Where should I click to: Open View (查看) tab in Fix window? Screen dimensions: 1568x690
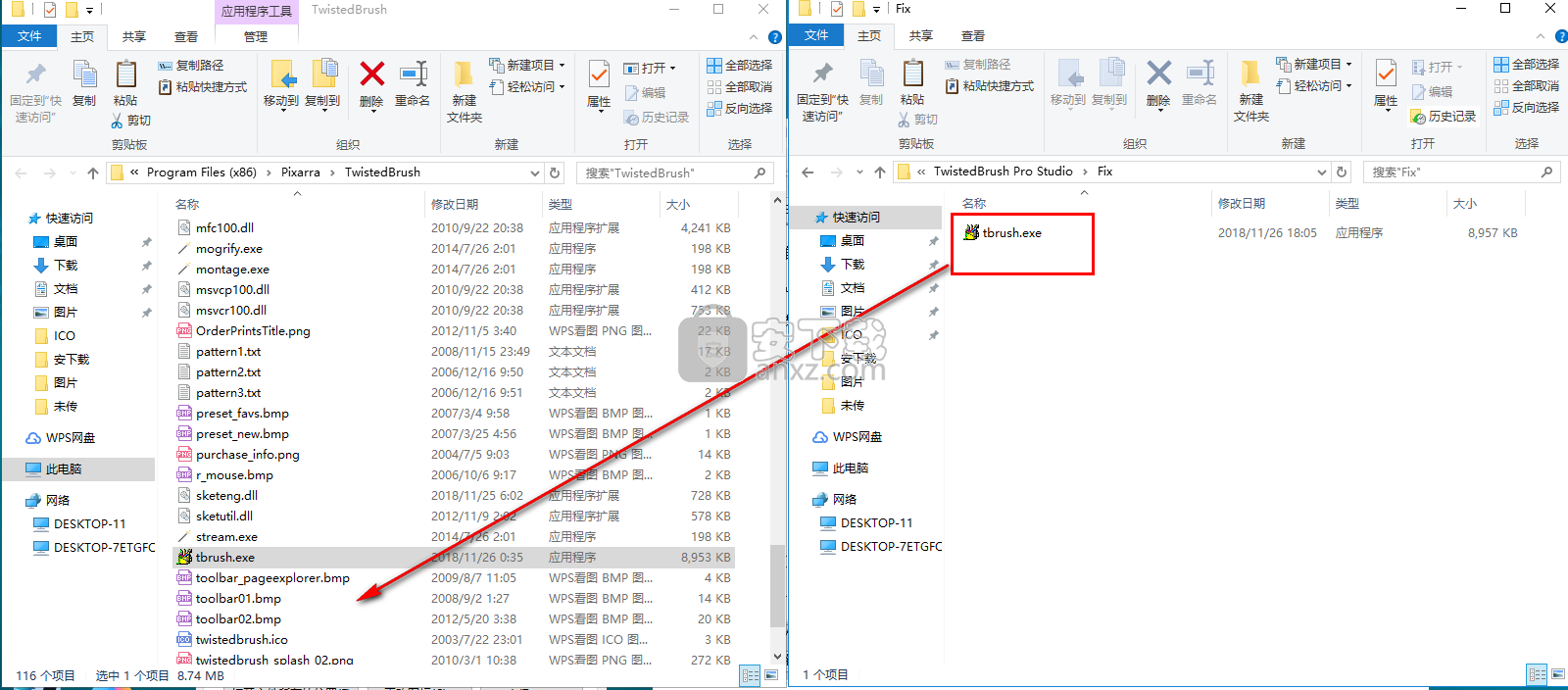click(x=973, y=36)
